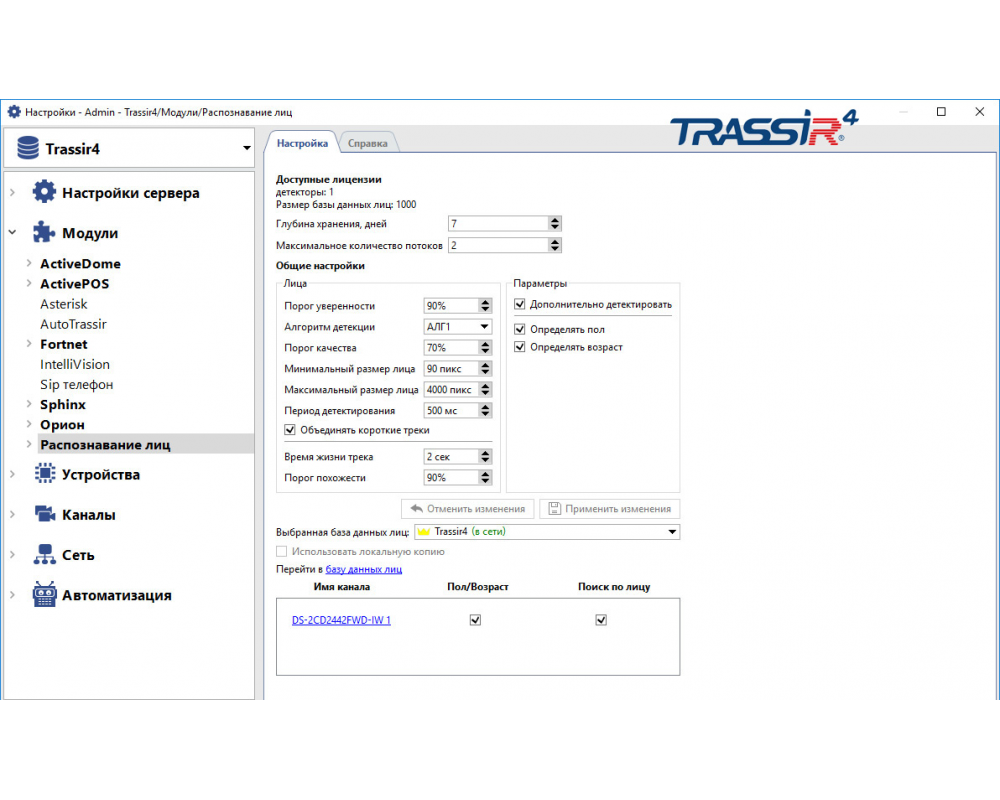Screen dimensions: 1000x800
Task: Select the Fortnet module label
Action: point(64,344)
